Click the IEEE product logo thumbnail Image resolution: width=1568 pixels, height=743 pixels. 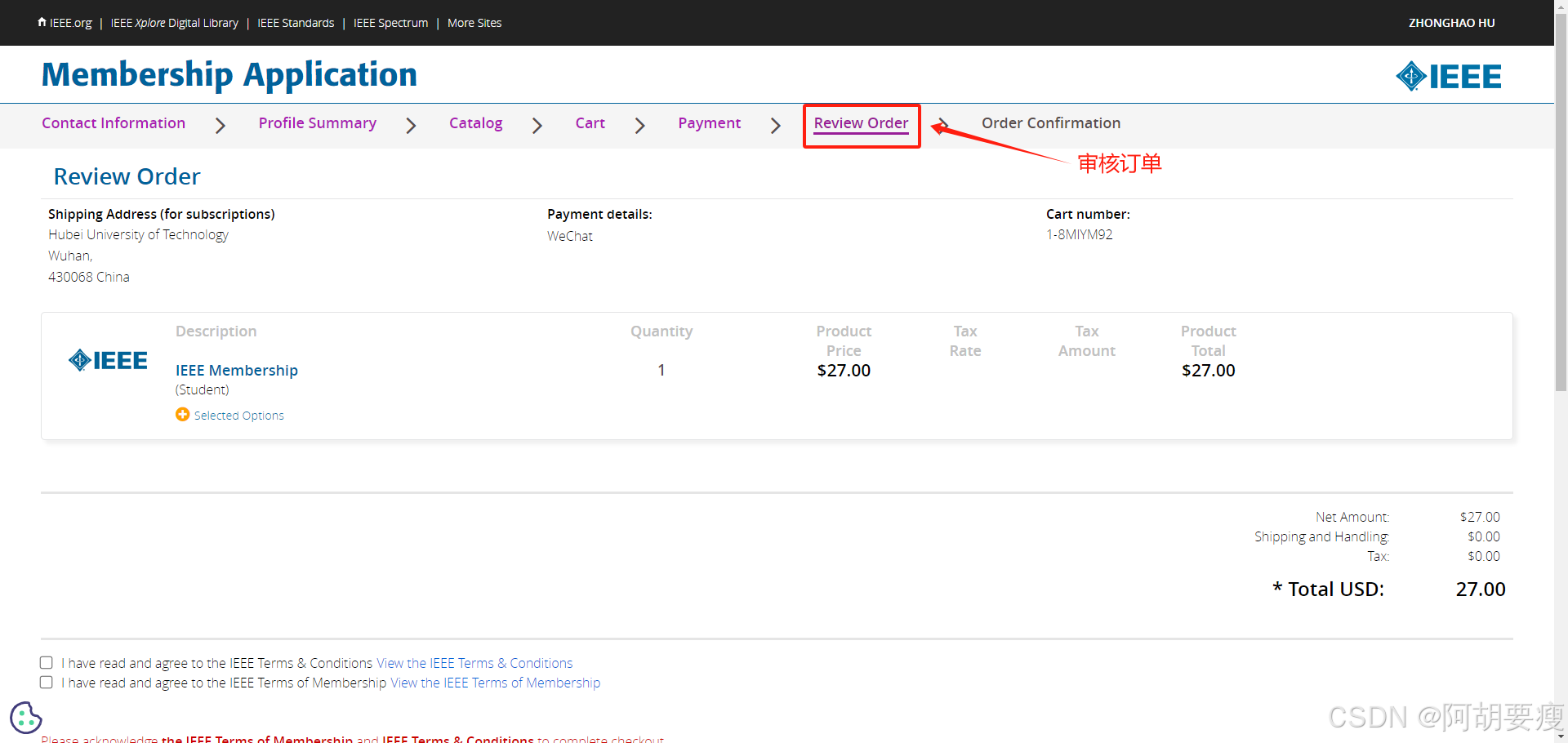click(108, 360)
